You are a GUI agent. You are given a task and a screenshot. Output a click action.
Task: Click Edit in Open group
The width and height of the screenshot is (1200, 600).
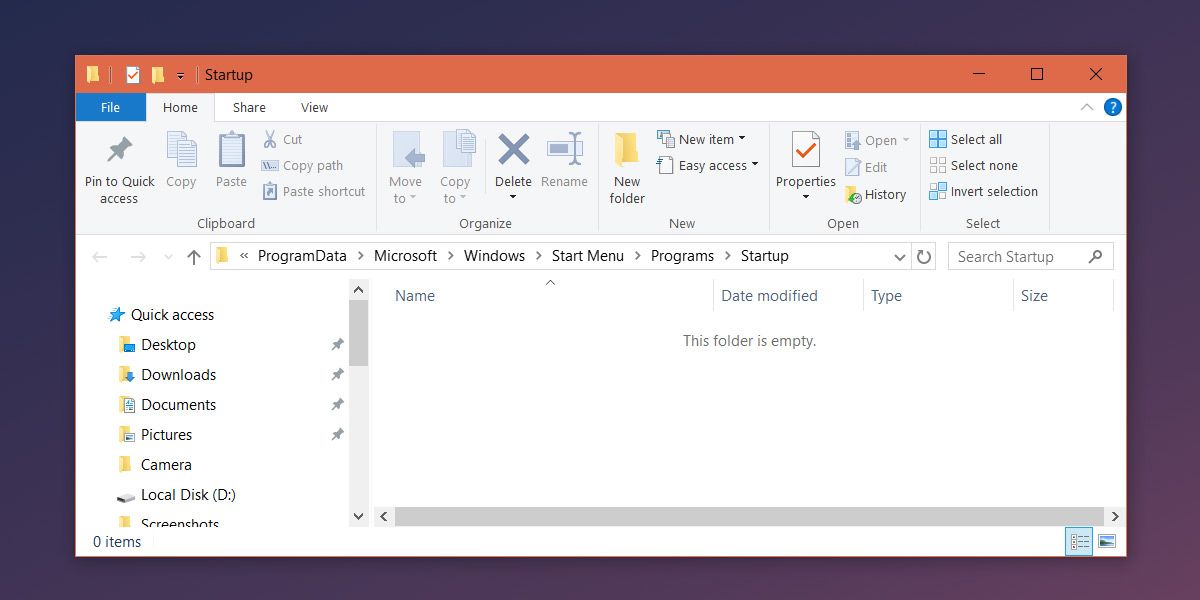866,168
